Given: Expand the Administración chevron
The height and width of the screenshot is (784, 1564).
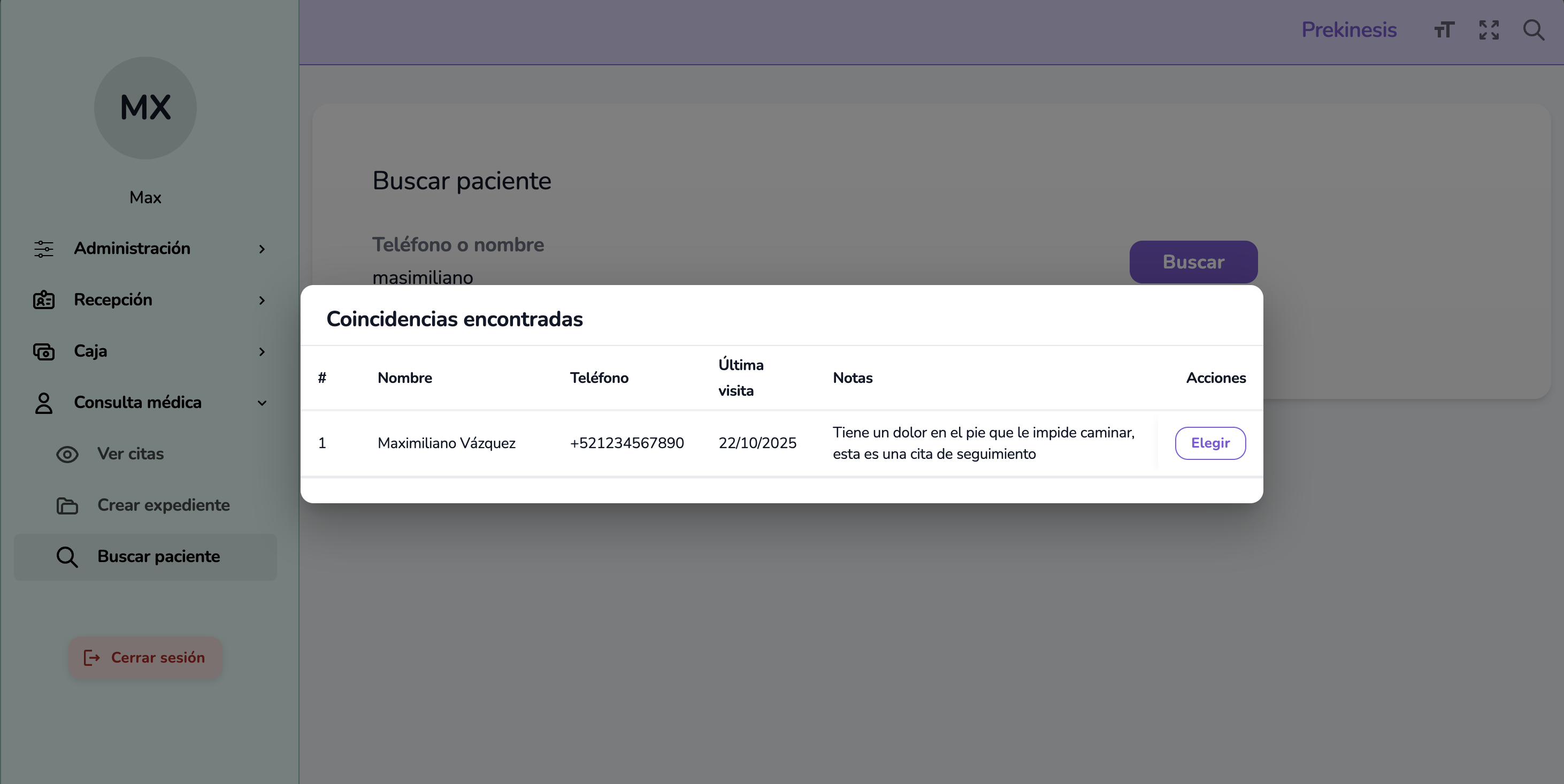Looking at the screenshot, I should pos(262,249).
